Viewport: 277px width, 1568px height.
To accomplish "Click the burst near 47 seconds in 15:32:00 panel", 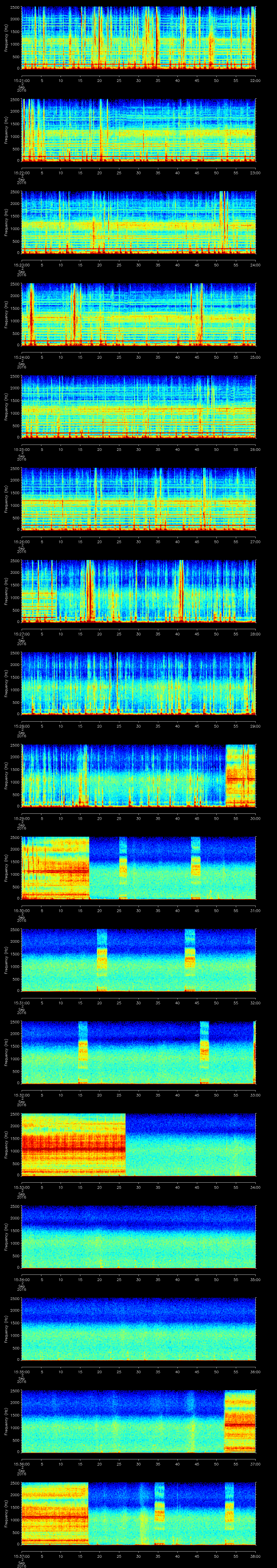I will (205, 1052).
